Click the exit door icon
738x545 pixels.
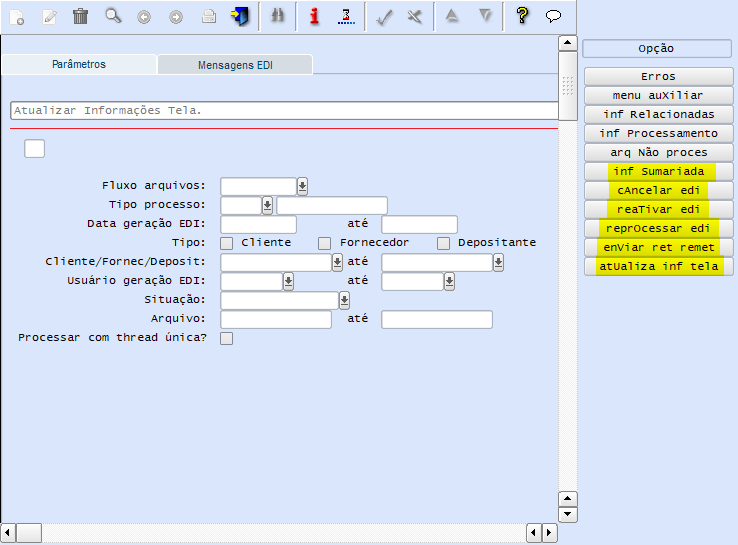point(240,16)
